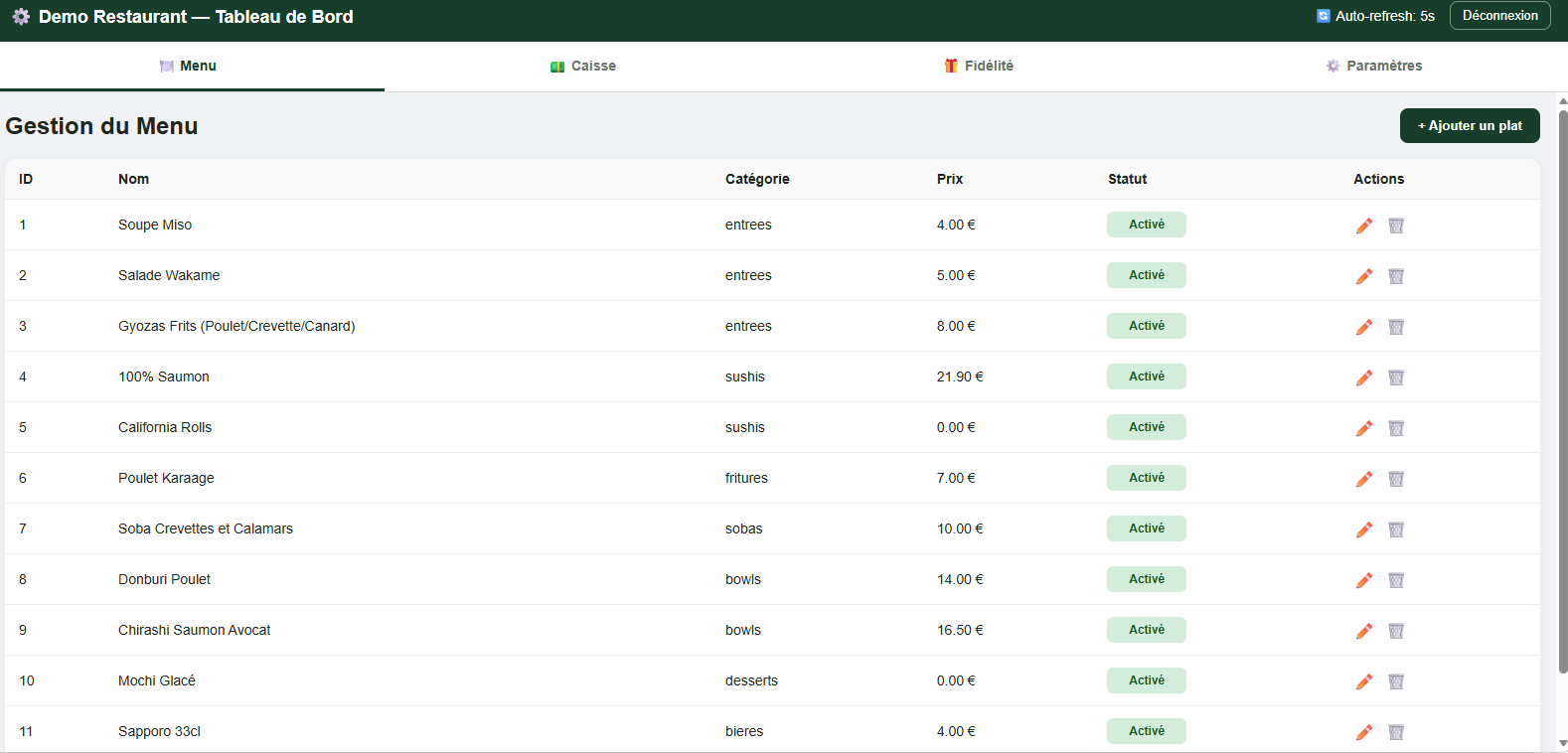Edit the Poulet Karaage dish
The image size is (1568, 753).
(1364, 479)
